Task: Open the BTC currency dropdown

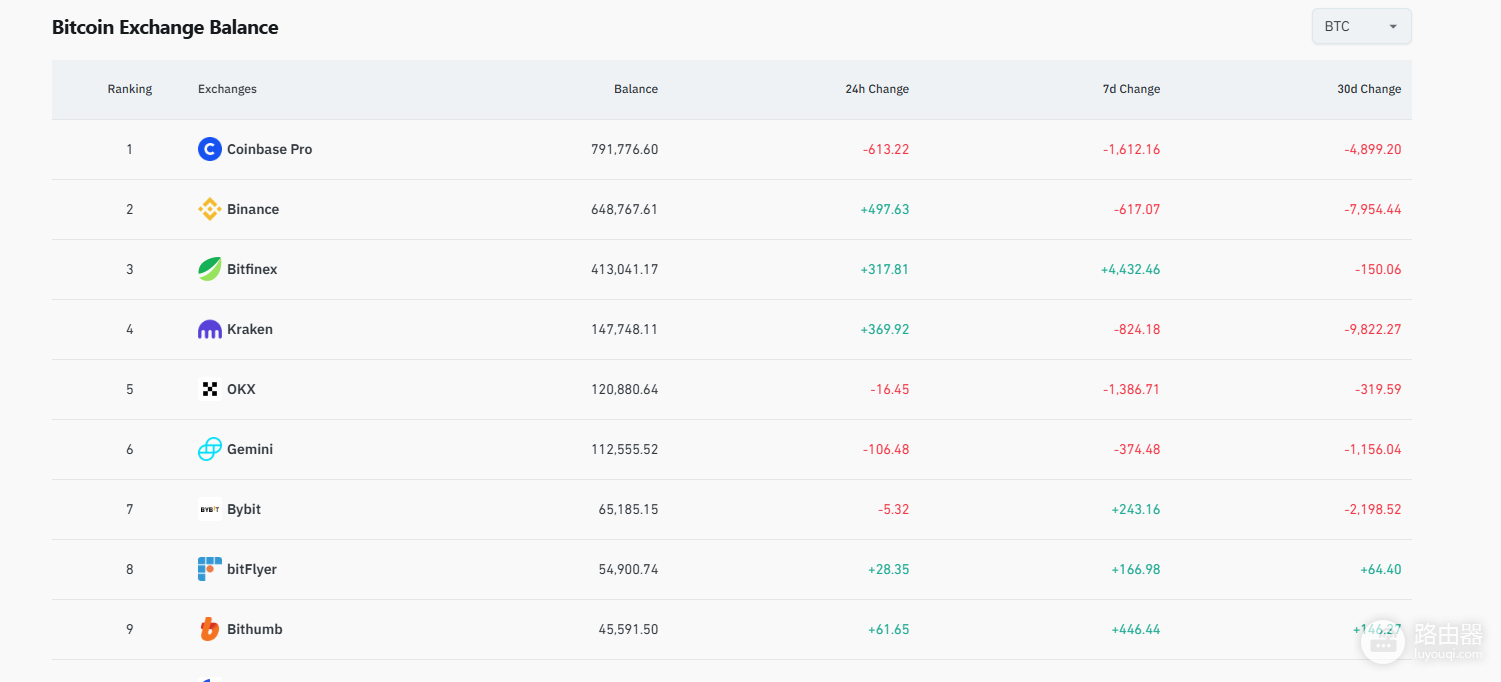Action: 1361,27
